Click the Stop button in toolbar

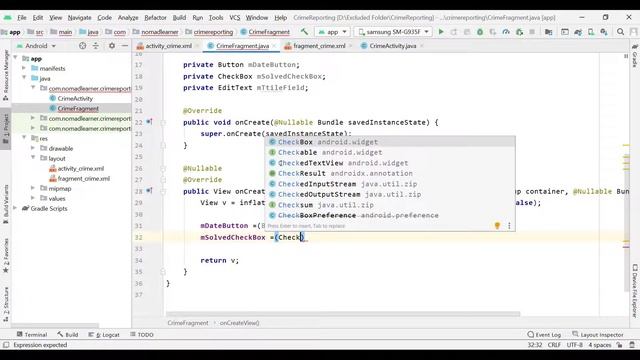pyautogui.click(x=532, y=31)
